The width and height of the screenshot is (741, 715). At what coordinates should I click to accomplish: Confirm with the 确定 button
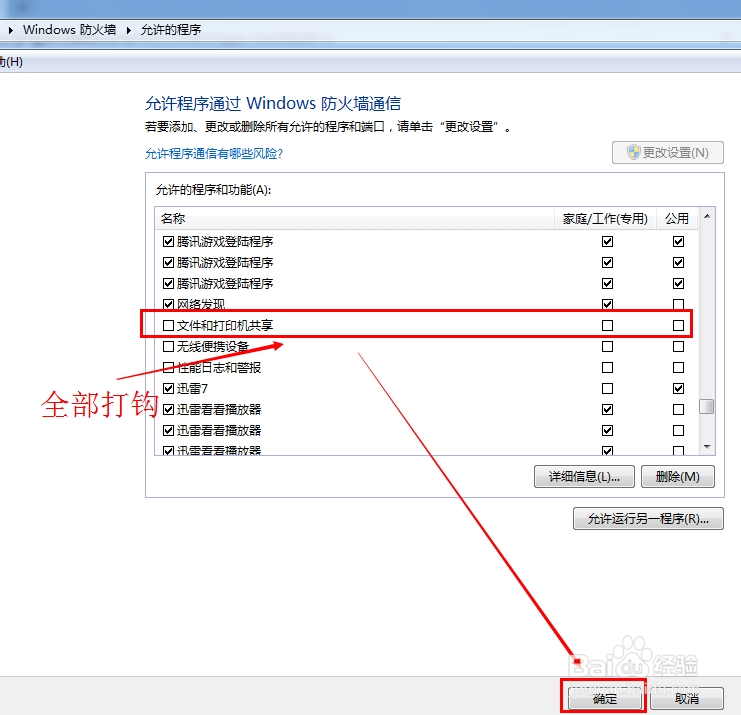pos(604,698)
